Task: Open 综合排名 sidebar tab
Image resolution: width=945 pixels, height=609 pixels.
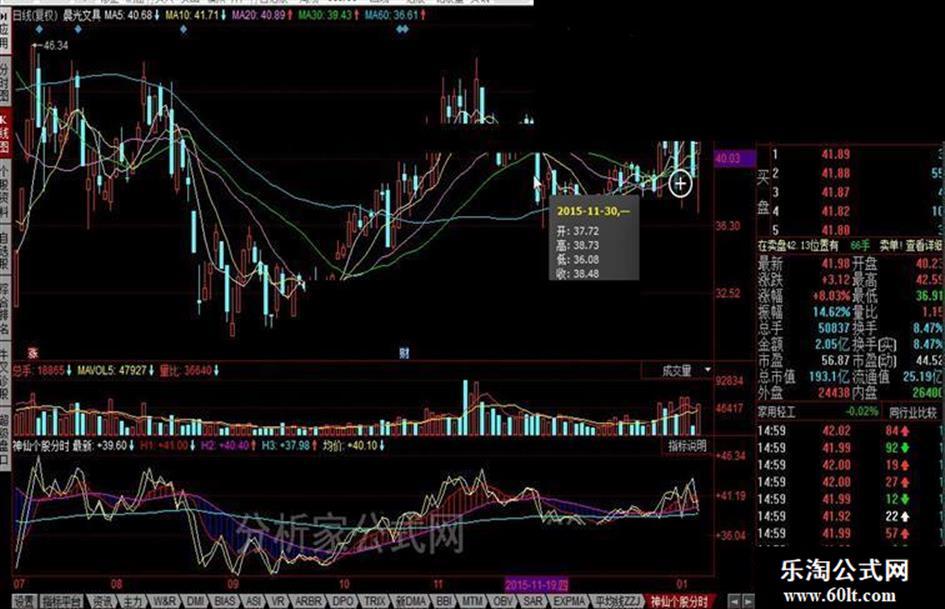Action: click(4, 309)
